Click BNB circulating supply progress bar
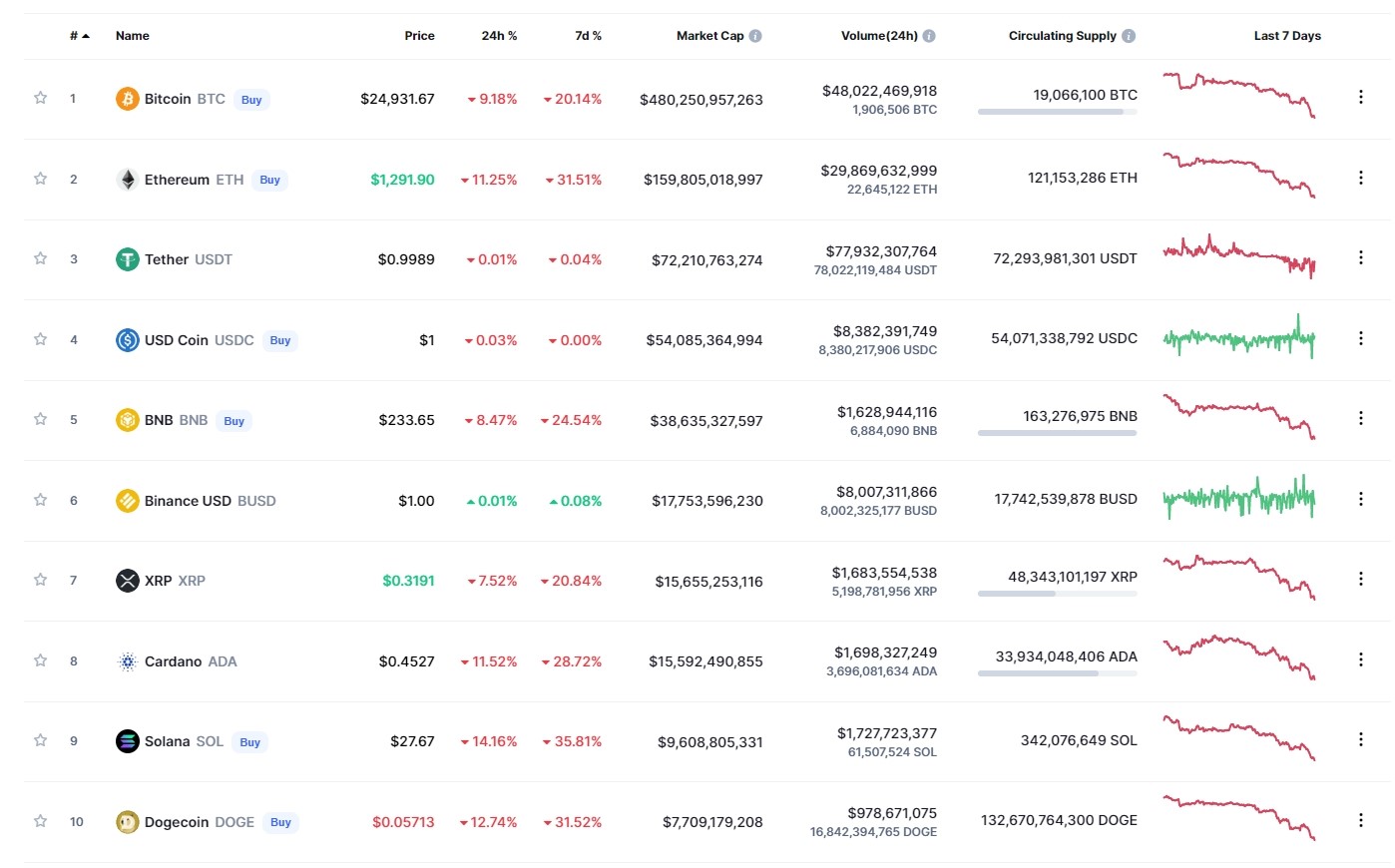Viewport: 1395px width, 868px height. click(x=1058, y=433)
